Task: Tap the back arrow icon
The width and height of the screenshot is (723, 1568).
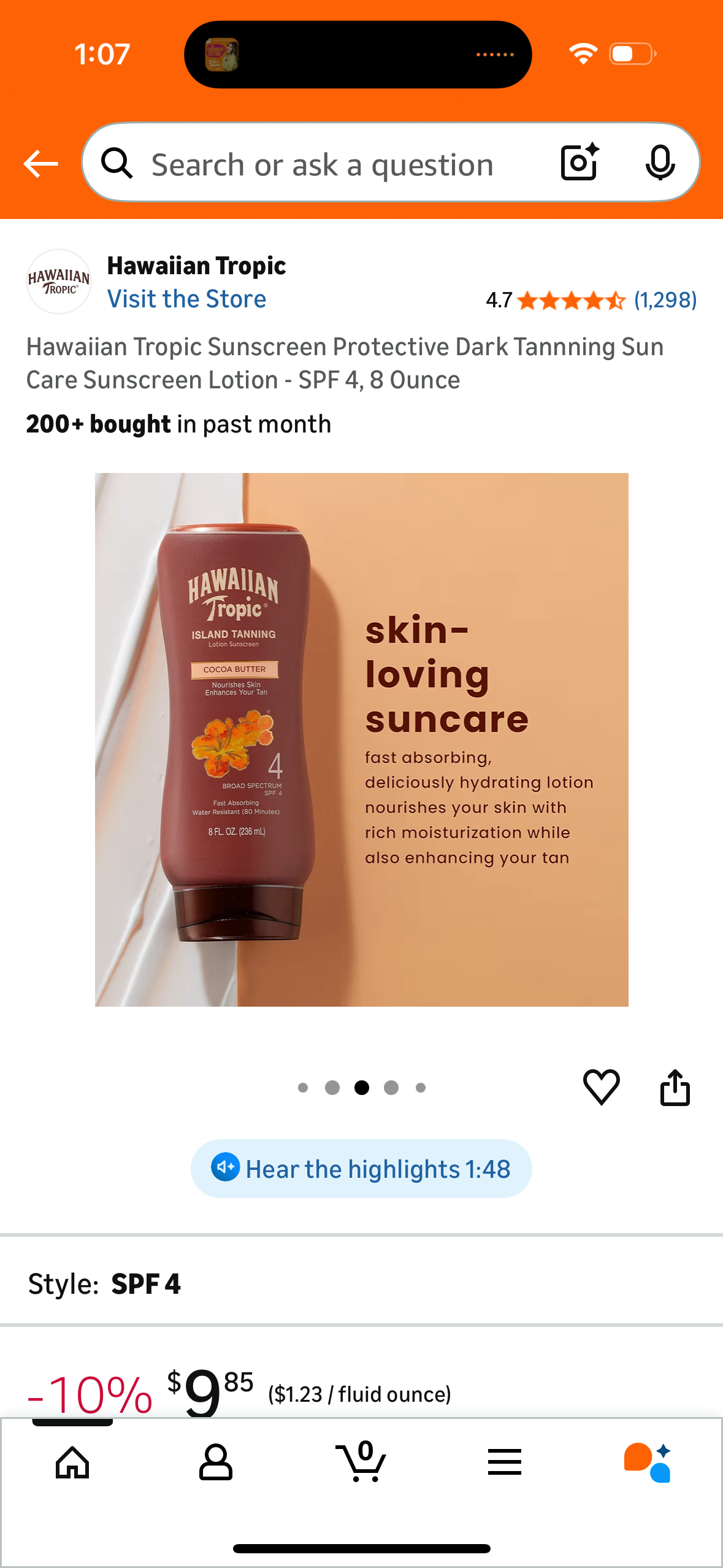Action: (x=40, y=164)
